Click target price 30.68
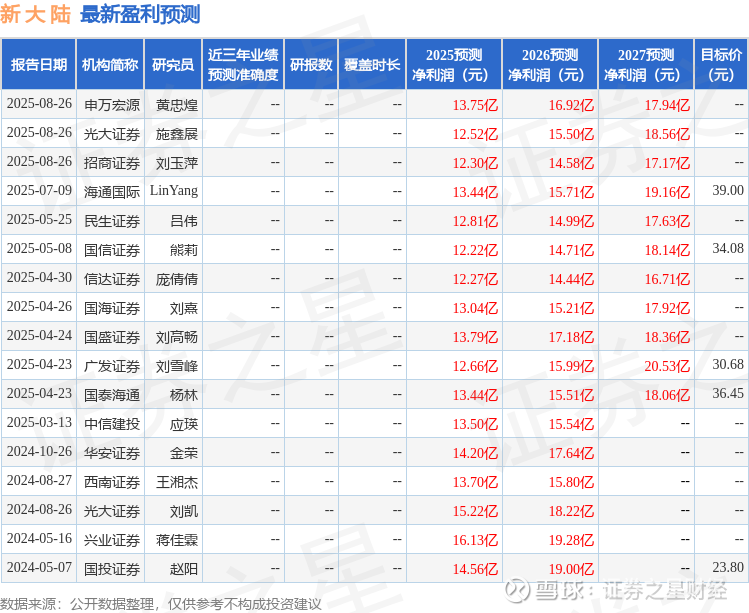 click(x=728, y=365)
